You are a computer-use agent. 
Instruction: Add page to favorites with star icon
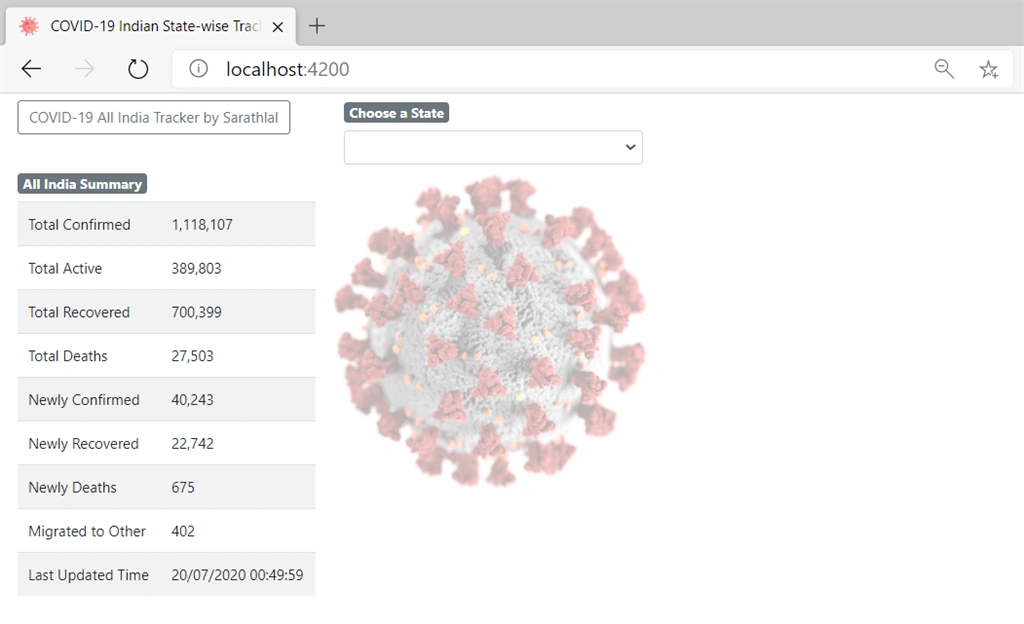(x=989, y=69)
